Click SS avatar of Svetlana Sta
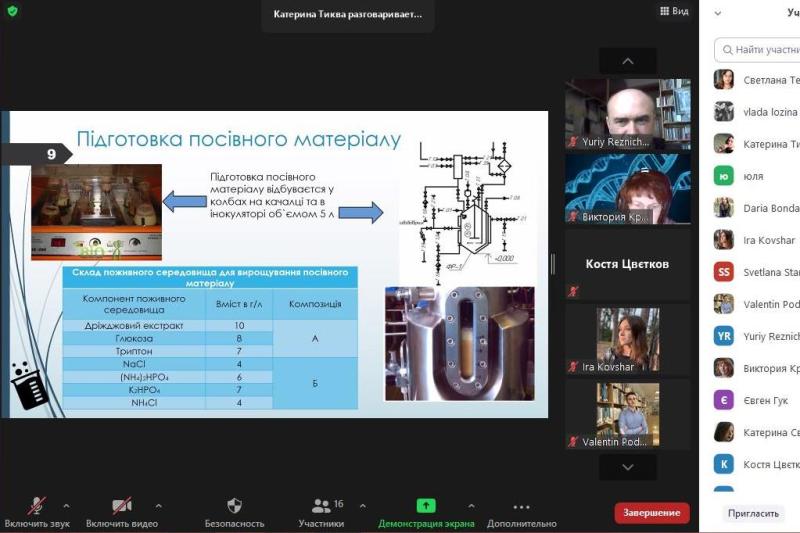 click(723, 272)
